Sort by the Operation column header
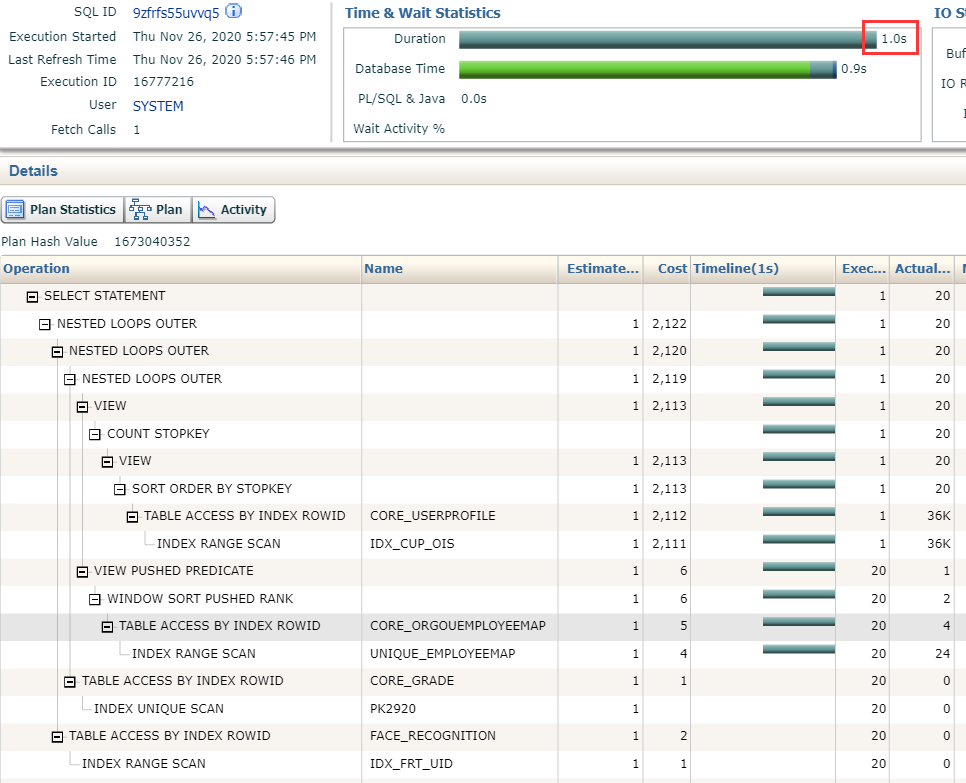 [36, 269]
